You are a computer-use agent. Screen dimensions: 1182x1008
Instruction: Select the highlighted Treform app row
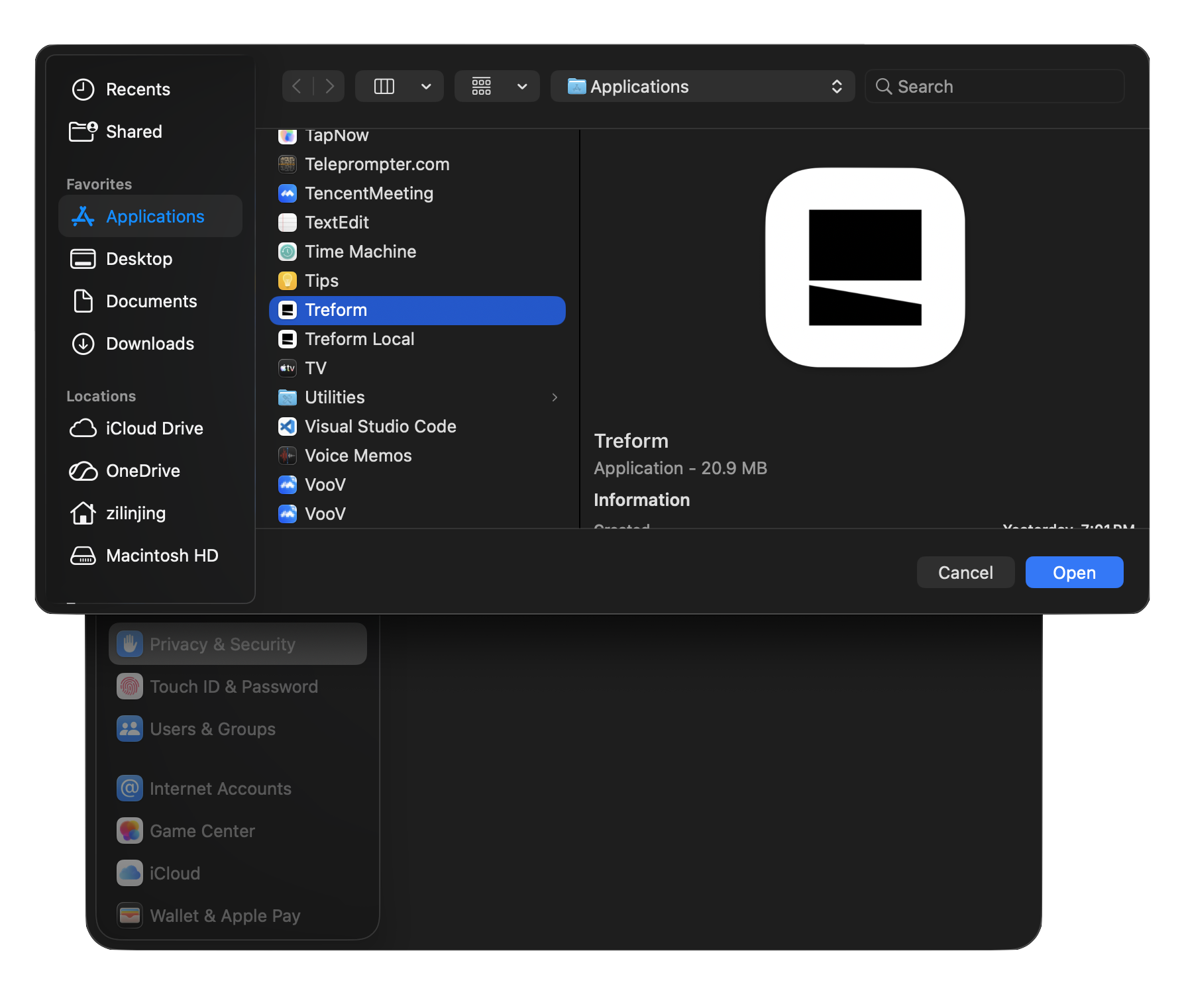[x=417, y=310]
